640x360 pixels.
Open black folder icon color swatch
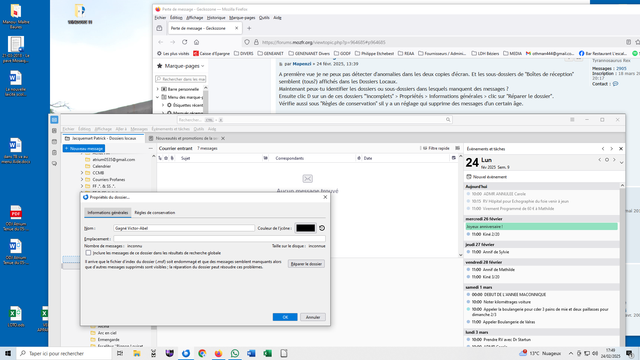pos(305,228)
